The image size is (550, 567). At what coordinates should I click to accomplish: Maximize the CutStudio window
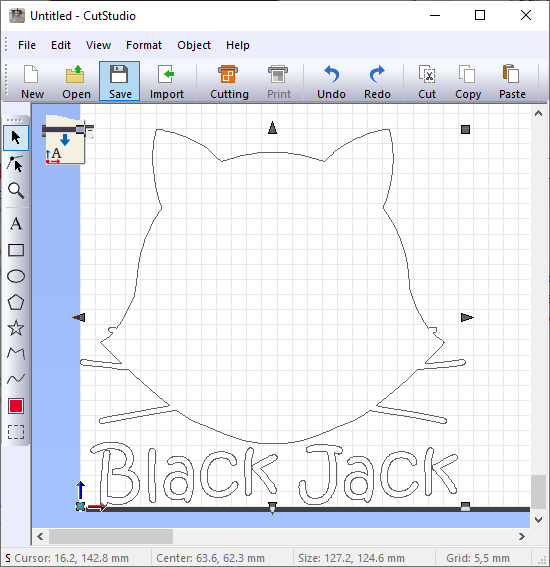[x=480, y=15]
